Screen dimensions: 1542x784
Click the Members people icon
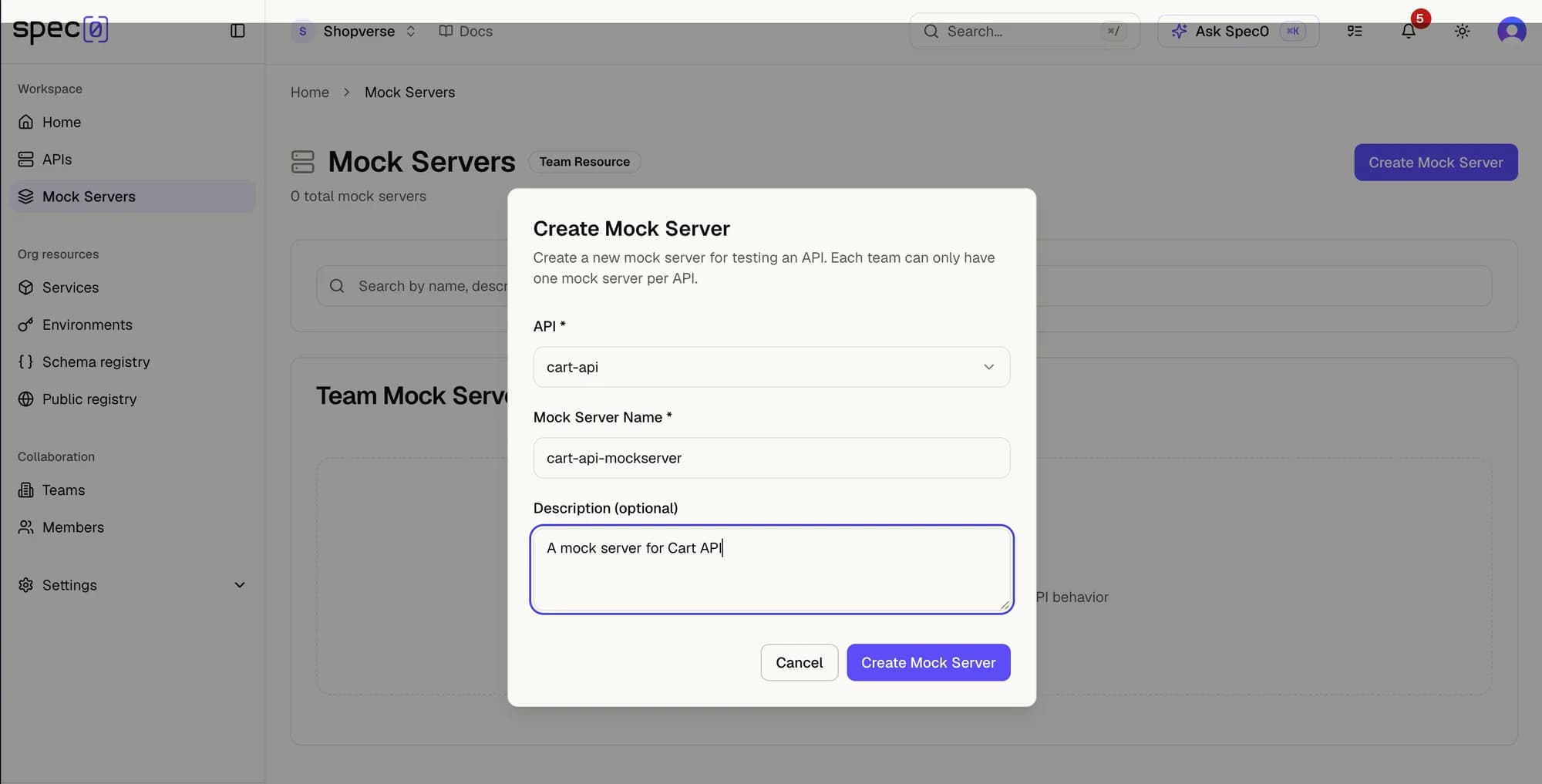25,527
